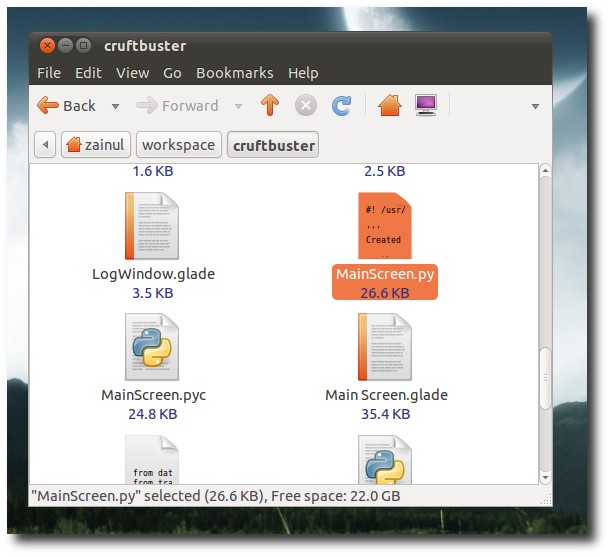610x557 pixels.
Task: Click the MainScreen.py filename label
Action: 385,274
